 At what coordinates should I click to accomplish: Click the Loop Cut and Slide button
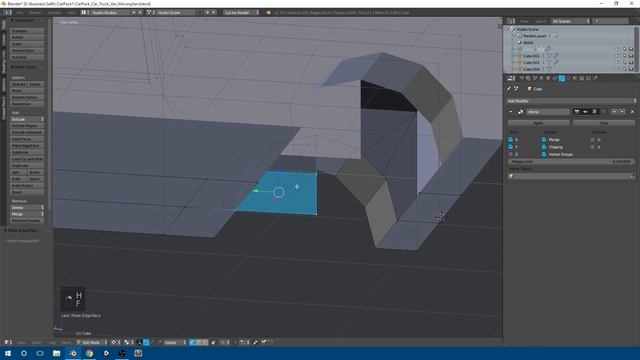coord(27,159)
